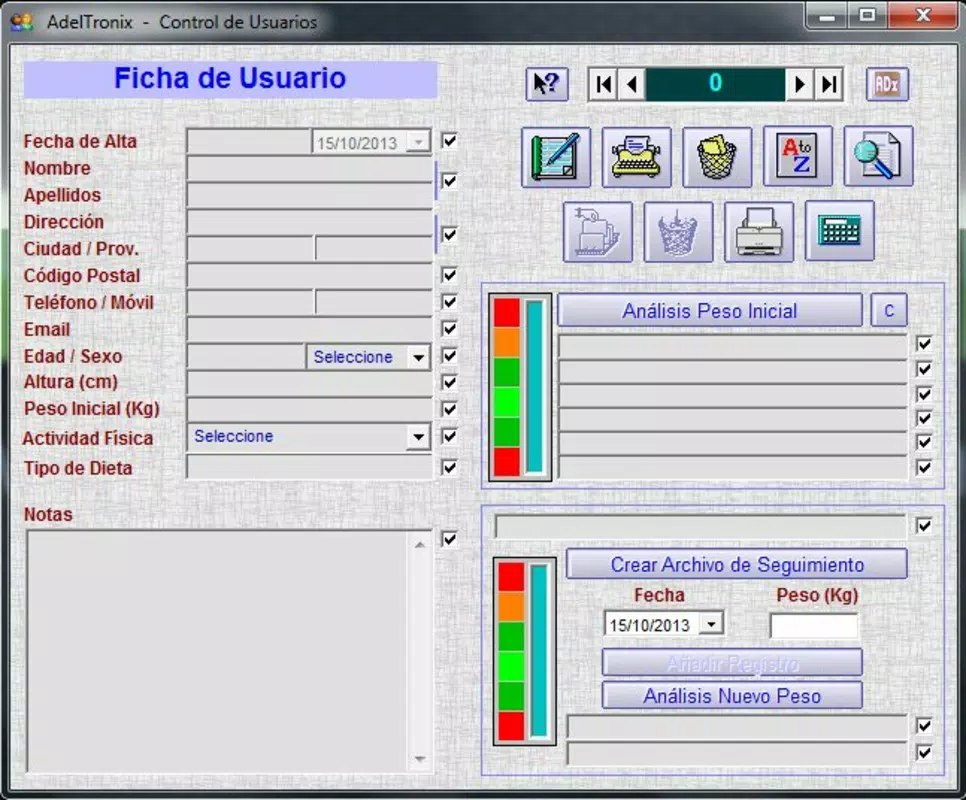Toggle first checkbox under Análisis Peso Inicial

tap(924, 344)
